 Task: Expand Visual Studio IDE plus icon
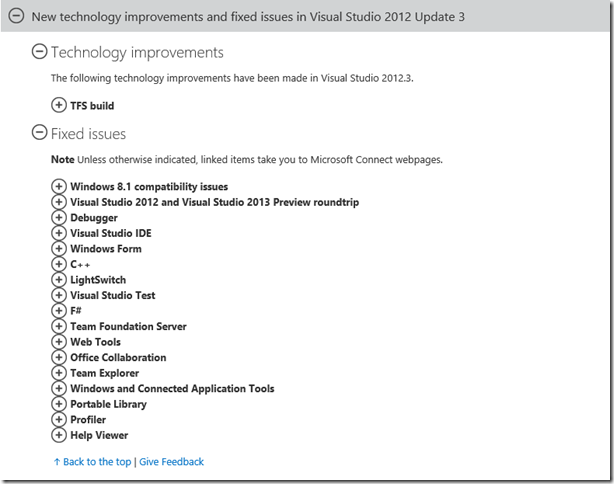(x=59, y=233)
